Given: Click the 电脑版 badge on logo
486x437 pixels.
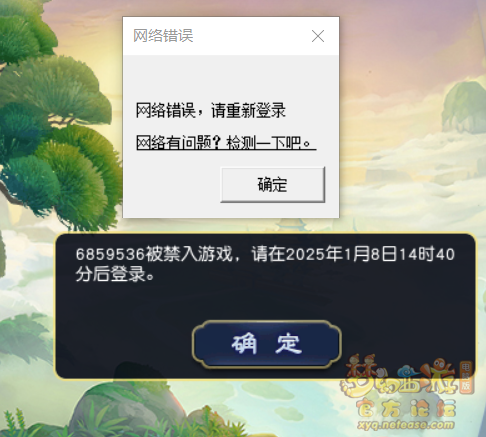Looking at the screenshot, I should coord(466,377).
